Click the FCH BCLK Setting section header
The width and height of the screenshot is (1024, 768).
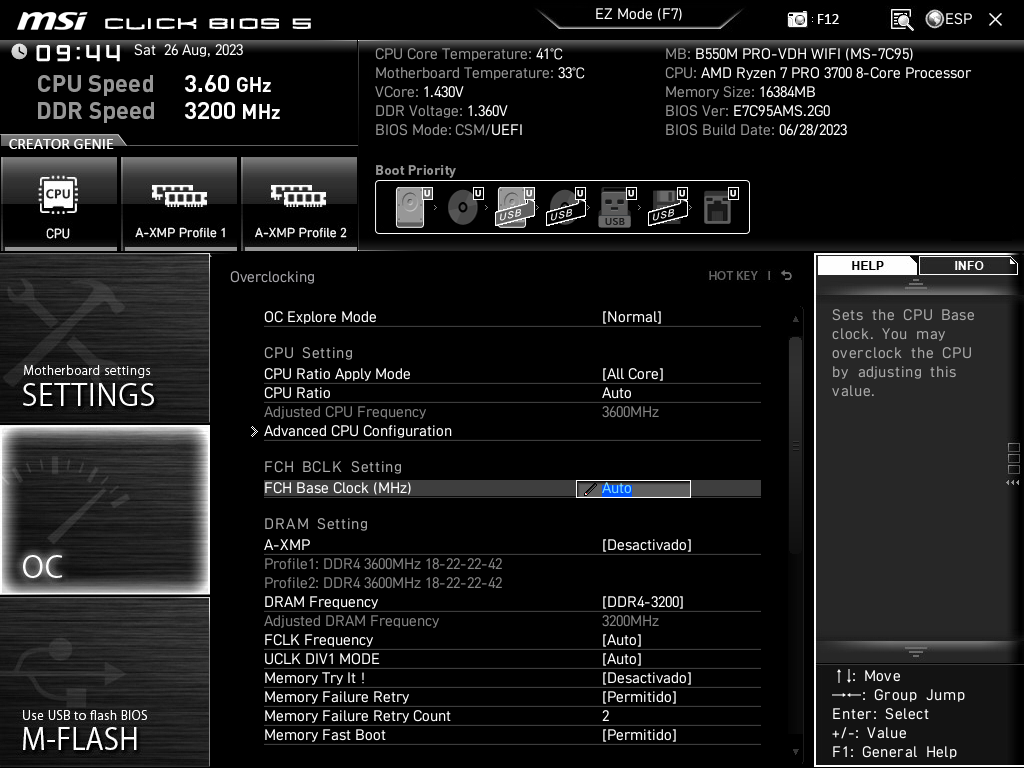click(333, 467)
